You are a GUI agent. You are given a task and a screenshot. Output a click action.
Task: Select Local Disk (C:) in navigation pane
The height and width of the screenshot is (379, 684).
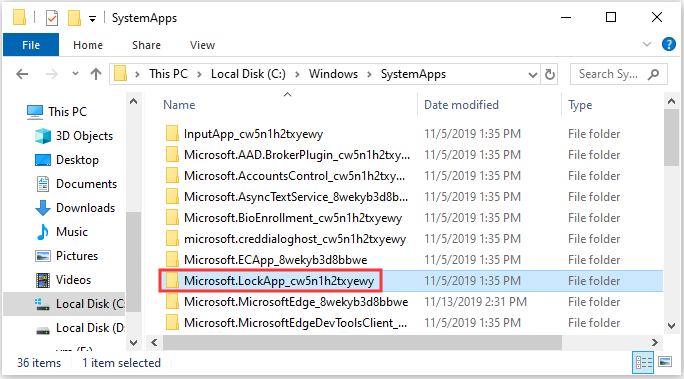click(x=64, y=304)
